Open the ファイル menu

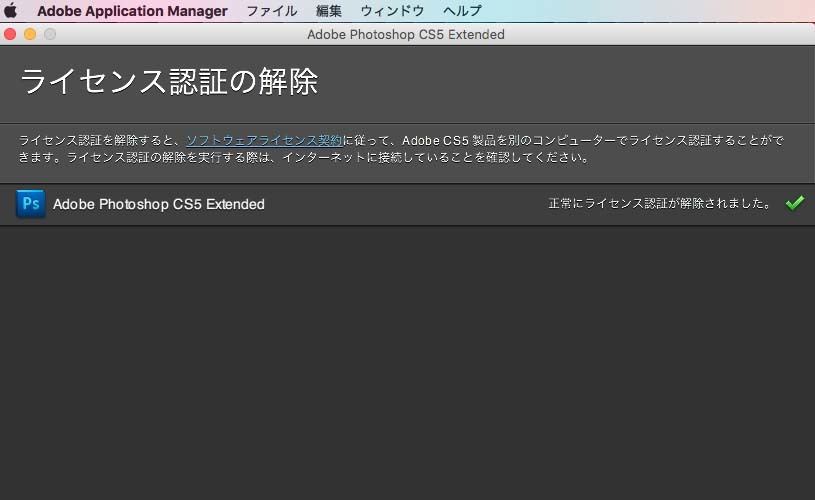(x=271, y=11)
